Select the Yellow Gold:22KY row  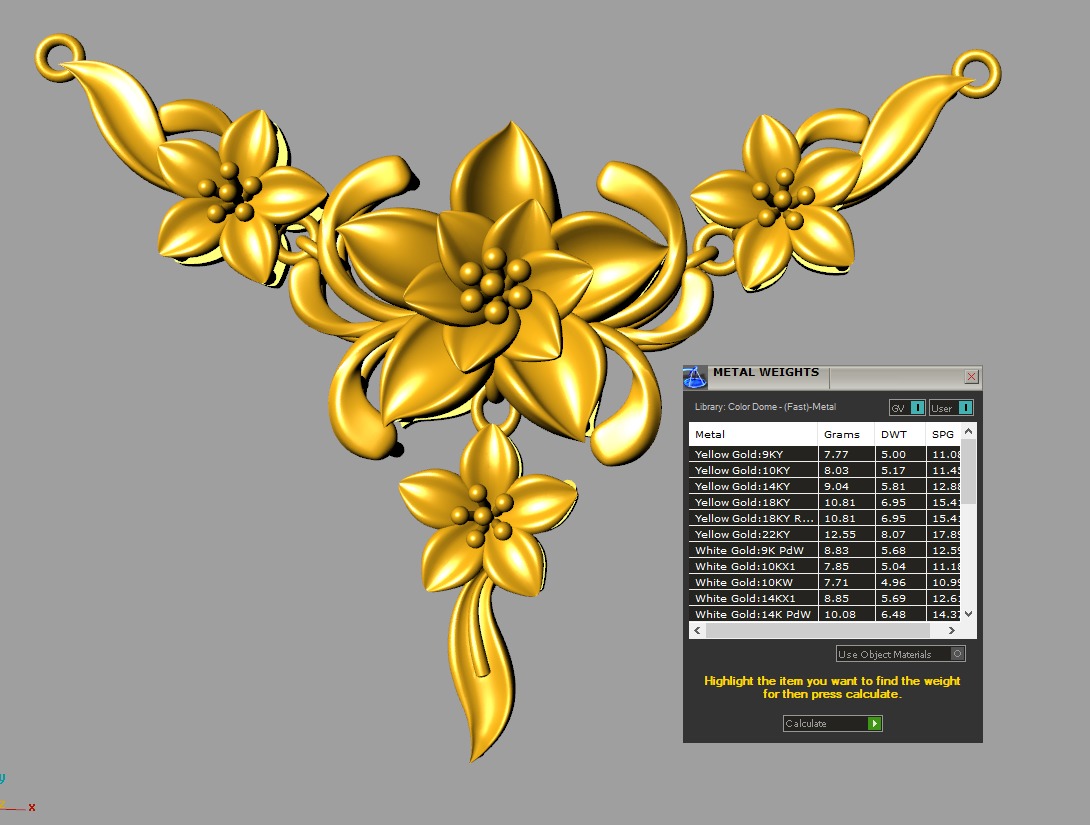(x=824, y=534)
